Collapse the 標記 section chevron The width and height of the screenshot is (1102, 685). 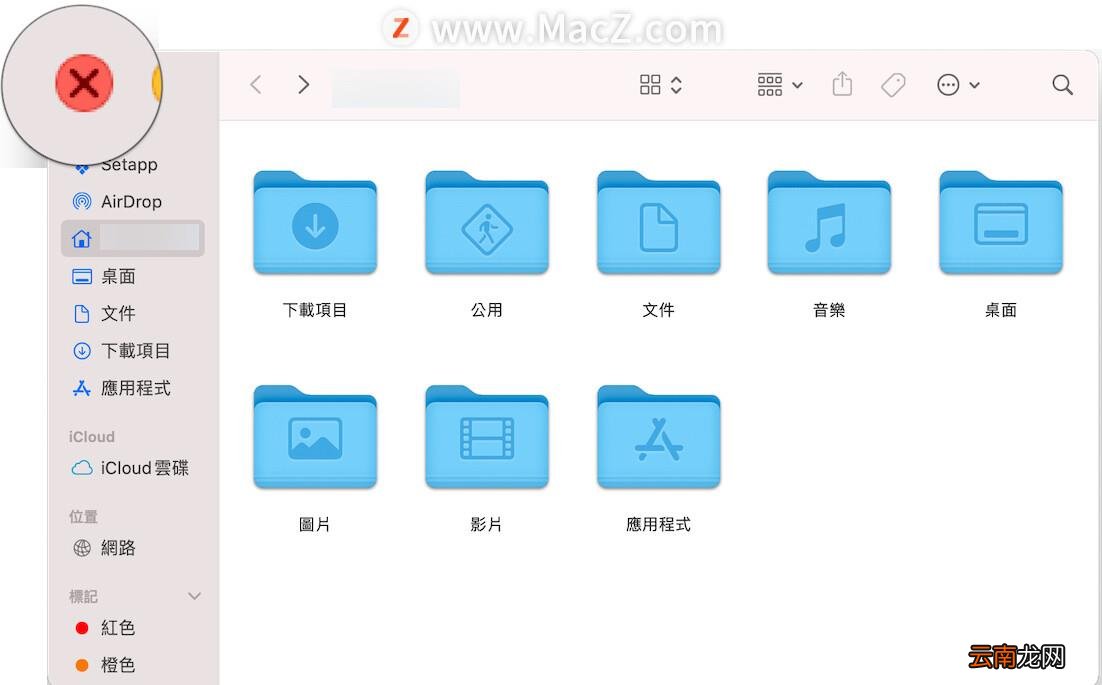195,596
